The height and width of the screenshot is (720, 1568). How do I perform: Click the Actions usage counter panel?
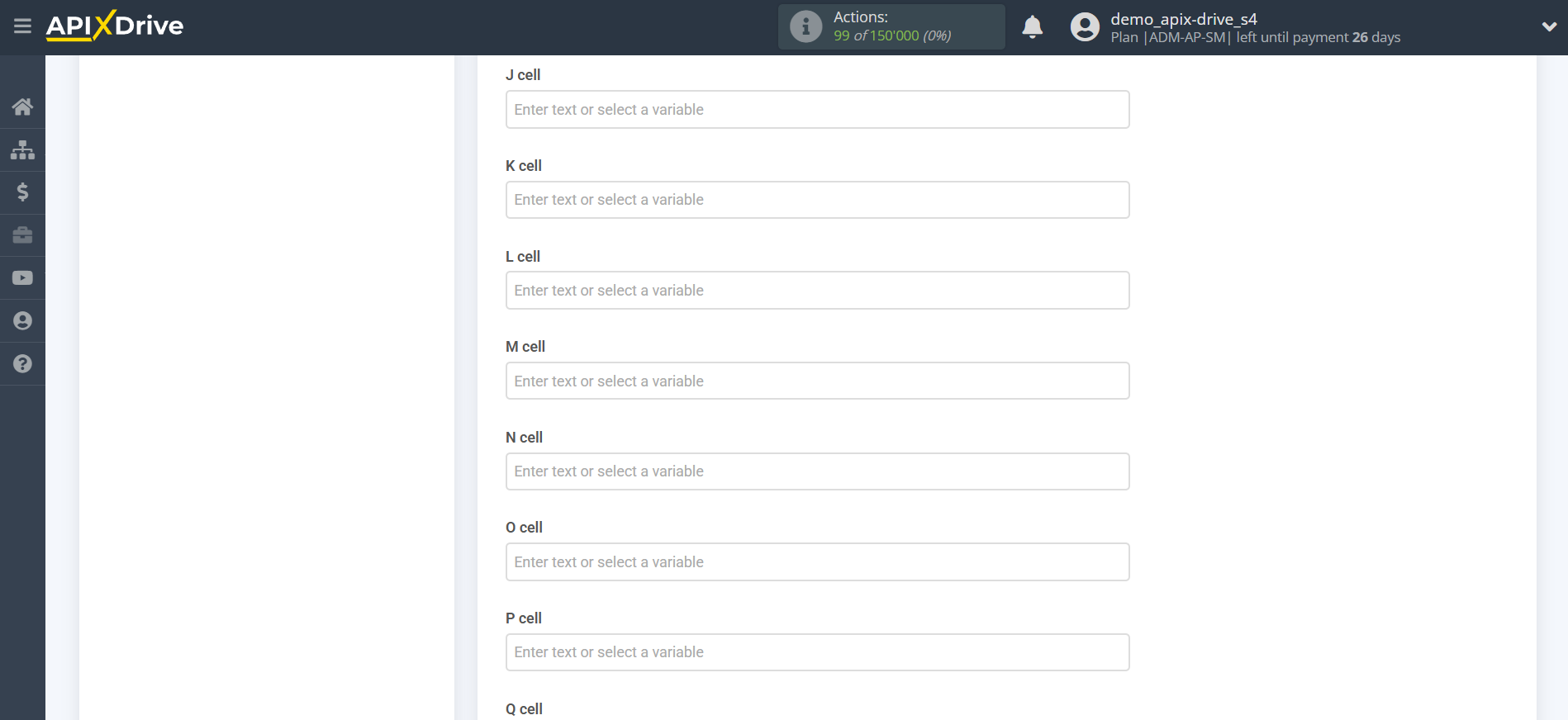(891, 26)
